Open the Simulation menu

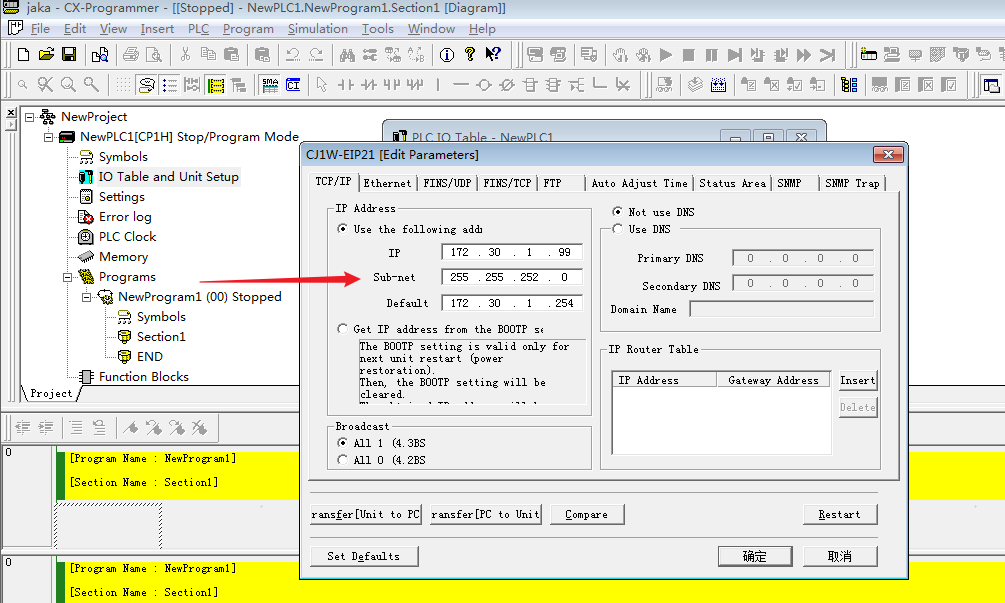[x=317, y=29]
